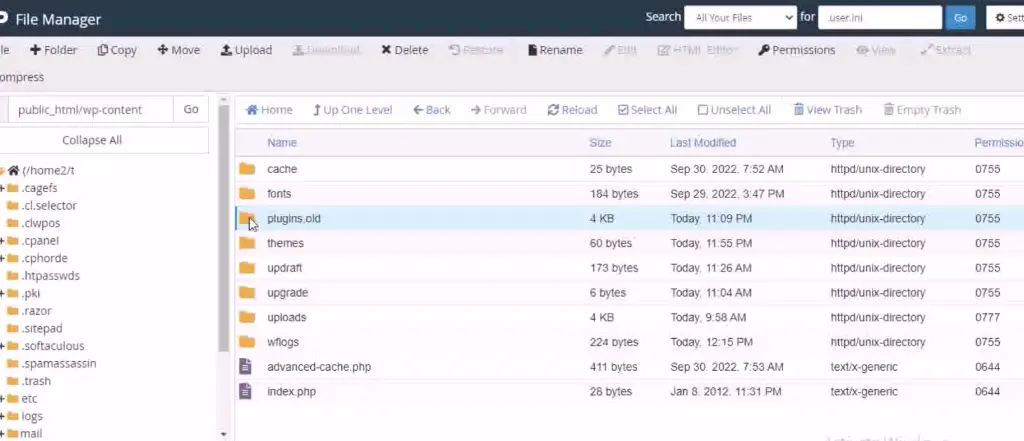
Task: Expand the etc tree folder
Action: [3, 399]
